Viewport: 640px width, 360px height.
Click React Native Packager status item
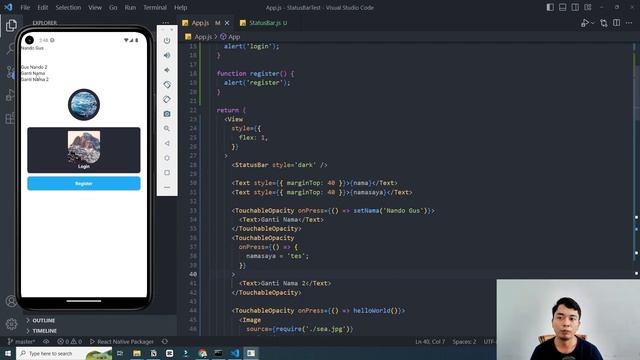(122, 341)
